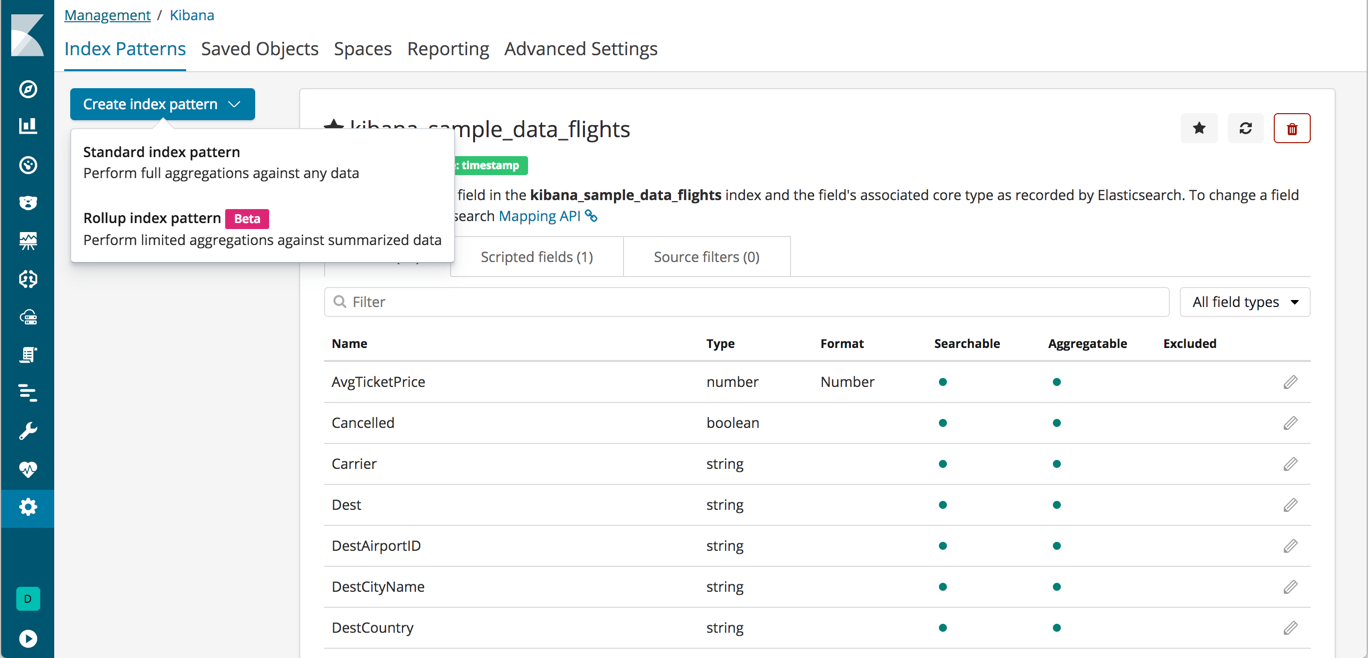Switch to the Scripted fields tab
Image resolution: width=1368 pixels, height=658 pixels.
click(x=536, y=256)
